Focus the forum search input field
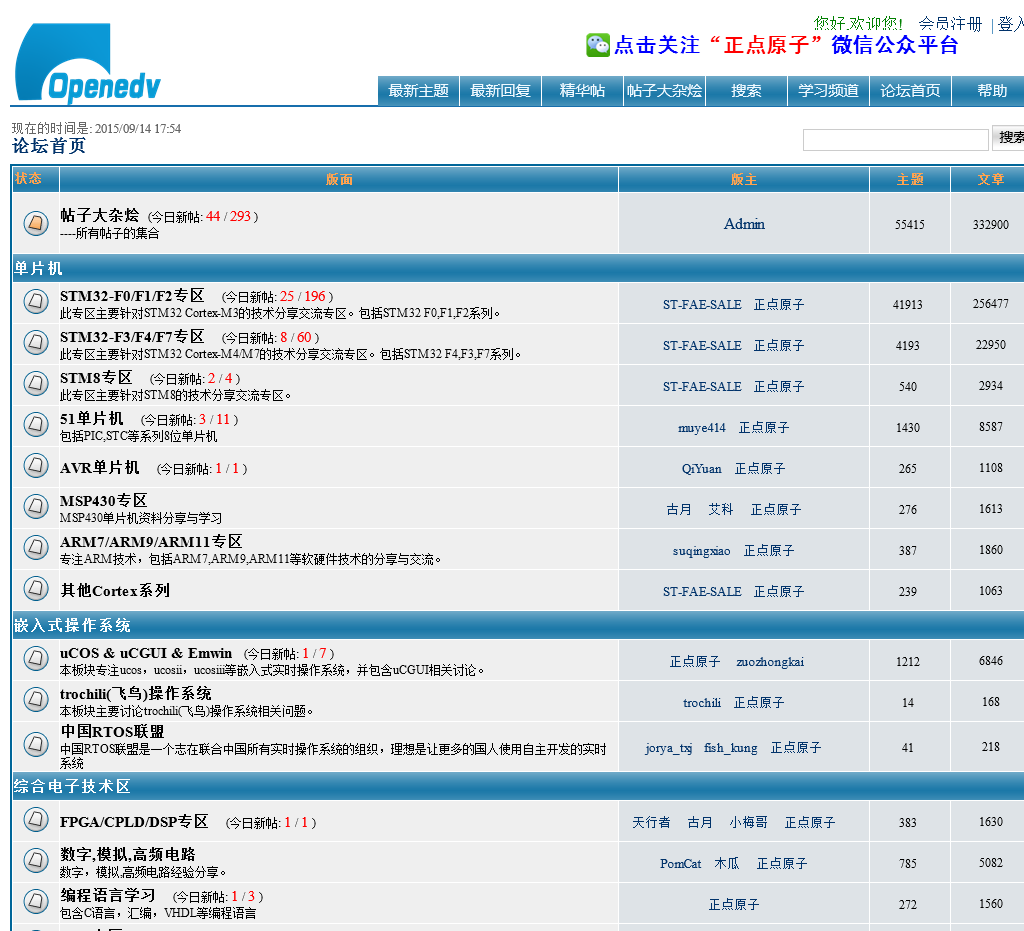 [x=895, y=140]
